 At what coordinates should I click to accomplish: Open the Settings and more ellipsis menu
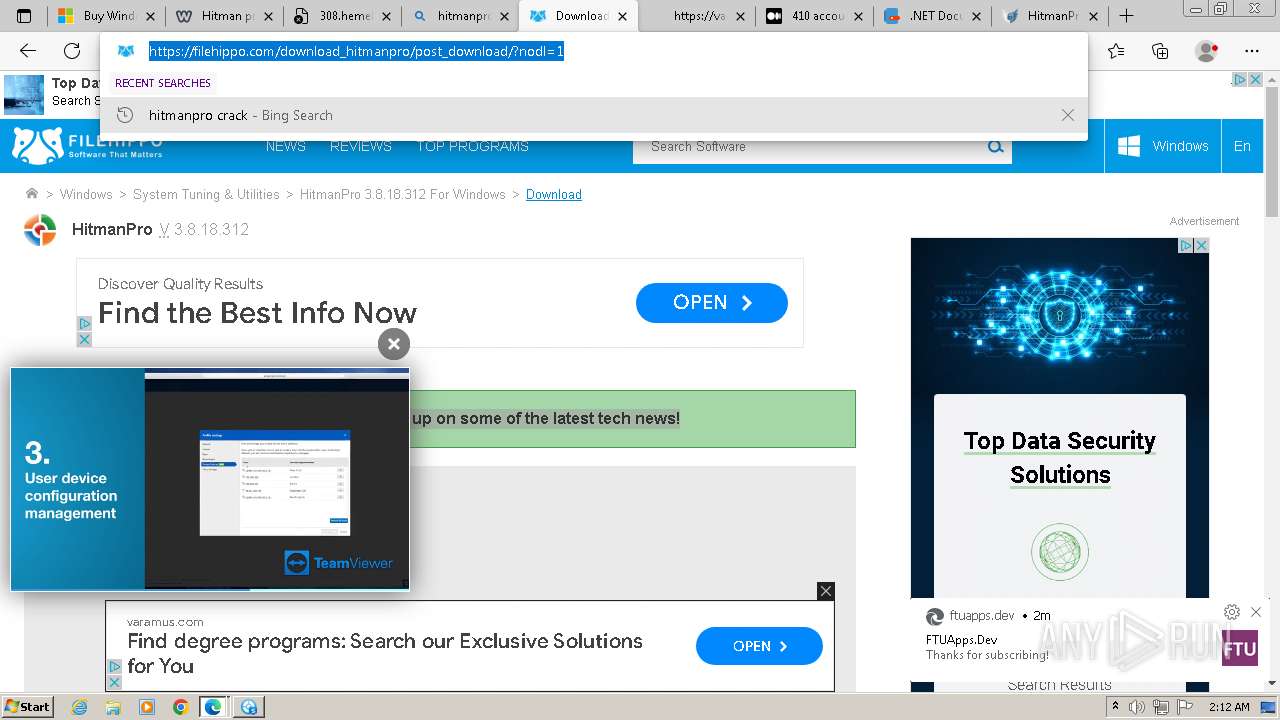(x=1252, y=51)
